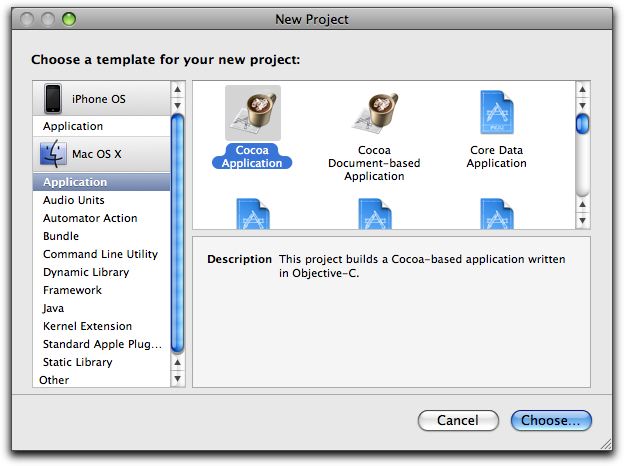Click the Choose... button
This screenshot has width=624, height=466.
tap(551, 420)
